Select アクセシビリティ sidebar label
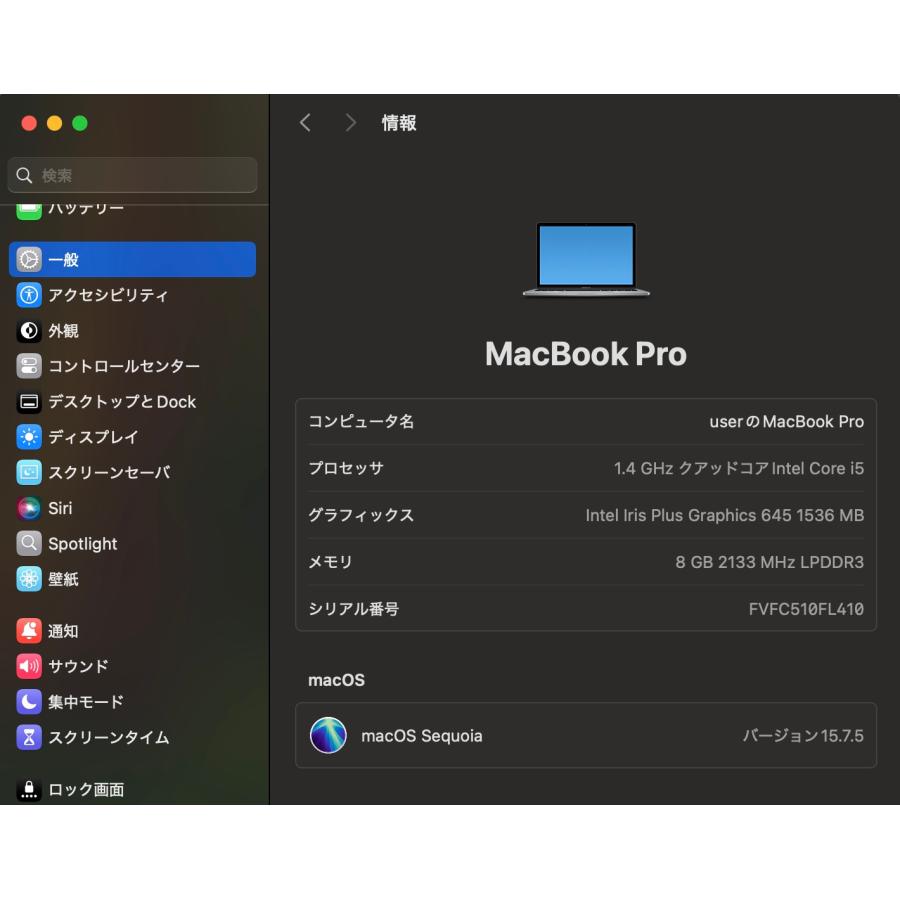 [108, 295]
